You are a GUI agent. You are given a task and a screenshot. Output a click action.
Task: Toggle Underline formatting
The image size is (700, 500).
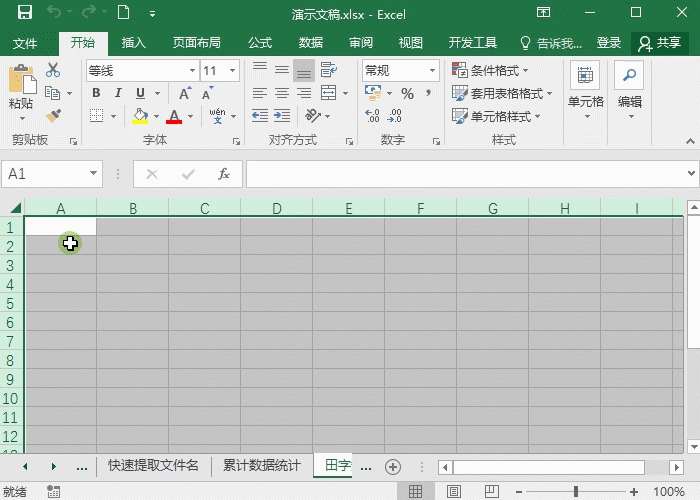pos(140,93)
